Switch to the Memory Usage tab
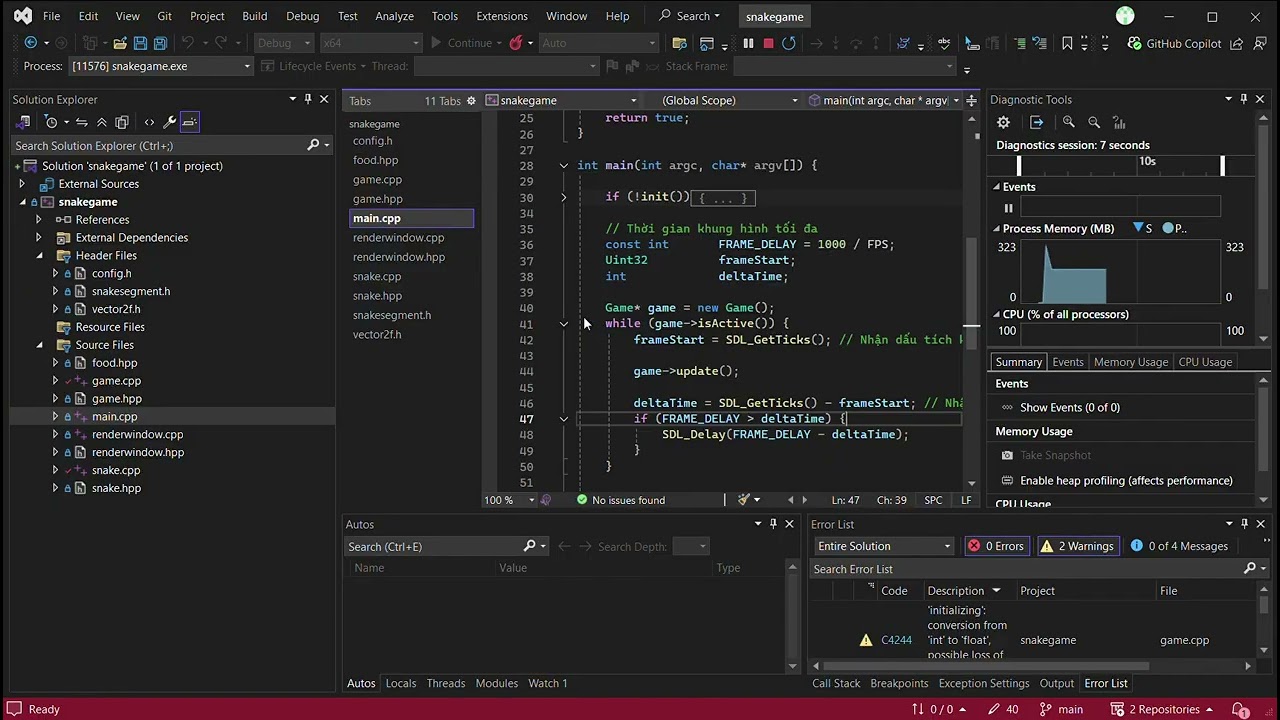This screenshot has height=720, width=1280. pos(1131,362)
